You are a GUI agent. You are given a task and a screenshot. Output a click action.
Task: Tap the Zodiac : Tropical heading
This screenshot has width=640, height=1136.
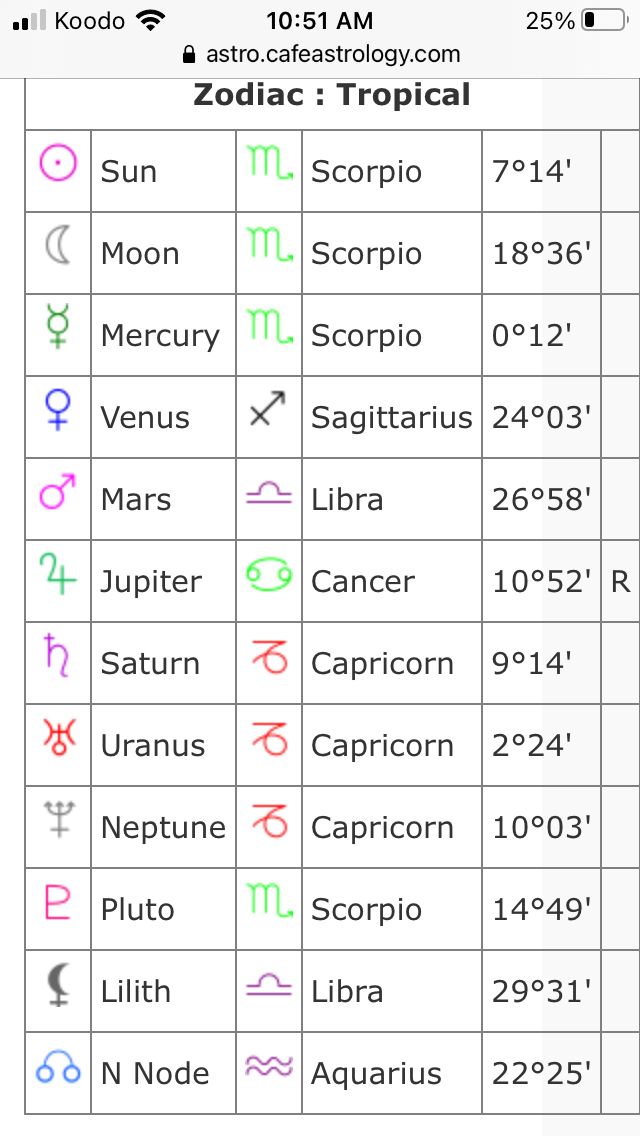point(332,95)
